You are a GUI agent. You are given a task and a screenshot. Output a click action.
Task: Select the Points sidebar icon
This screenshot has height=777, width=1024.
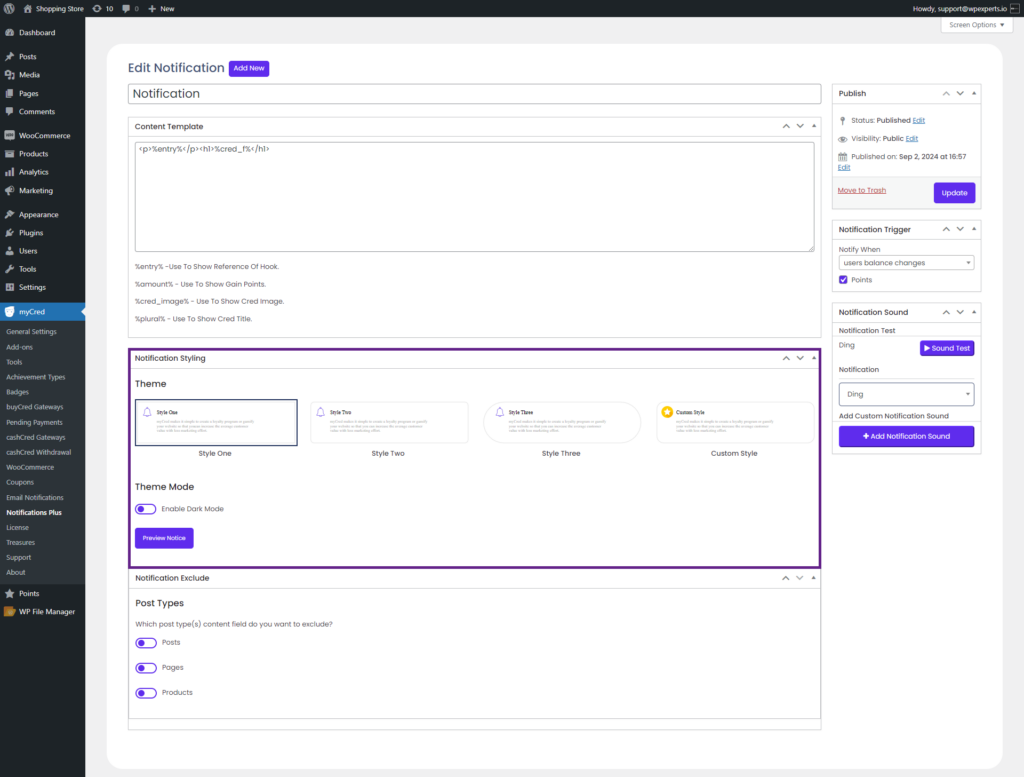pos(10,592)
